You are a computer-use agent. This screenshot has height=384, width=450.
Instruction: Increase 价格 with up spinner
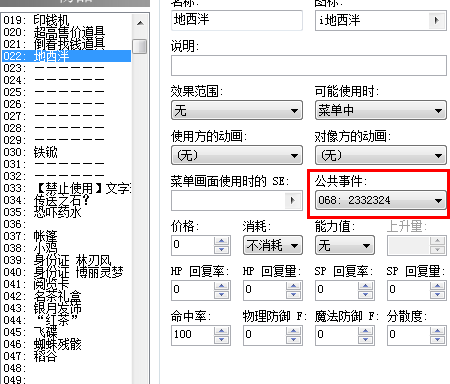pos(221,241)
